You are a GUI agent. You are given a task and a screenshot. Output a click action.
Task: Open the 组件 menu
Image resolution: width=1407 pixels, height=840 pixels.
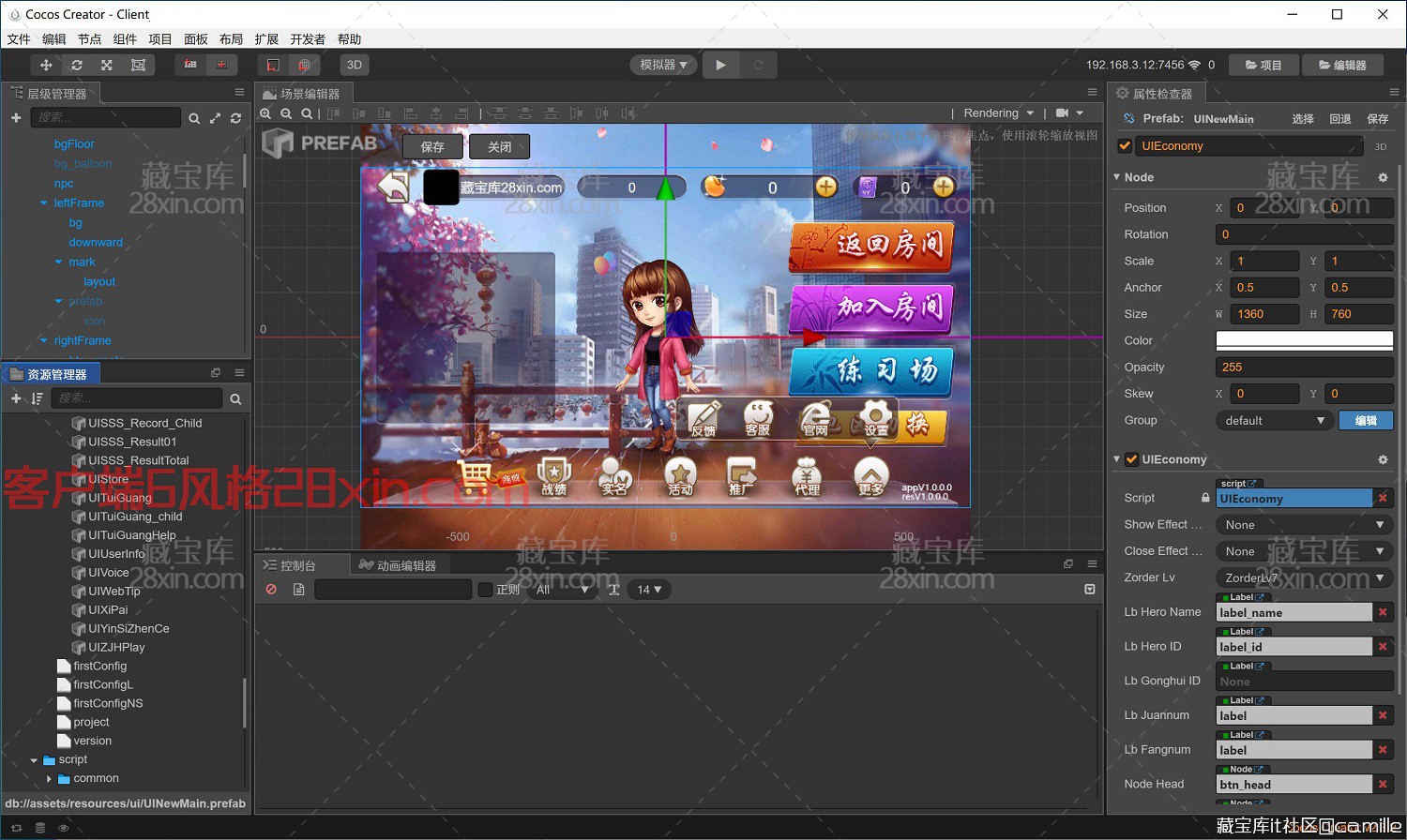tap(125, 39)
